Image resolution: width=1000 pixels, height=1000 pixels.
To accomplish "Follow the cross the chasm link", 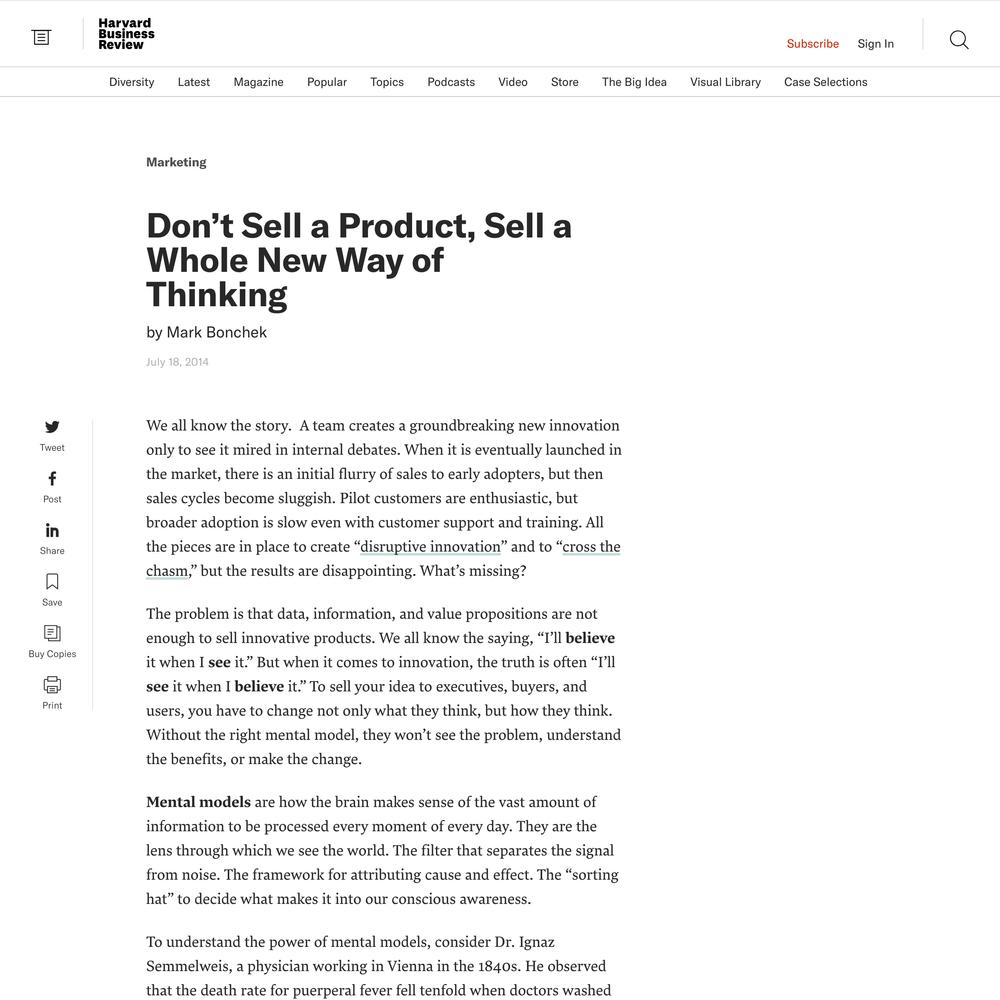I will [x=383, y=559].
